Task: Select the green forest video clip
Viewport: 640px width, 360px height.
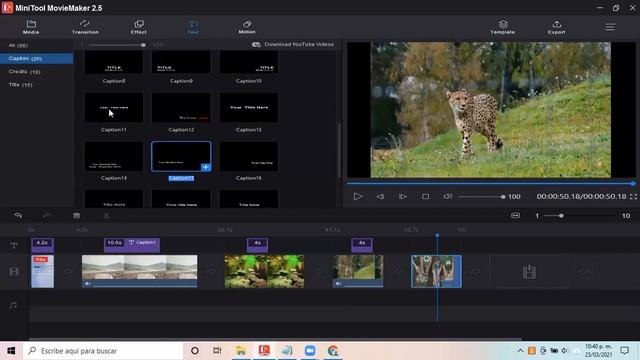Action: coord(264,271)
